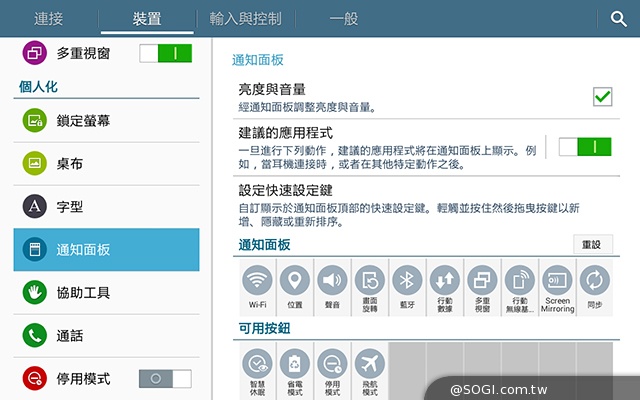Click the 建議的應用程式 title text

[x=286, y=133]
